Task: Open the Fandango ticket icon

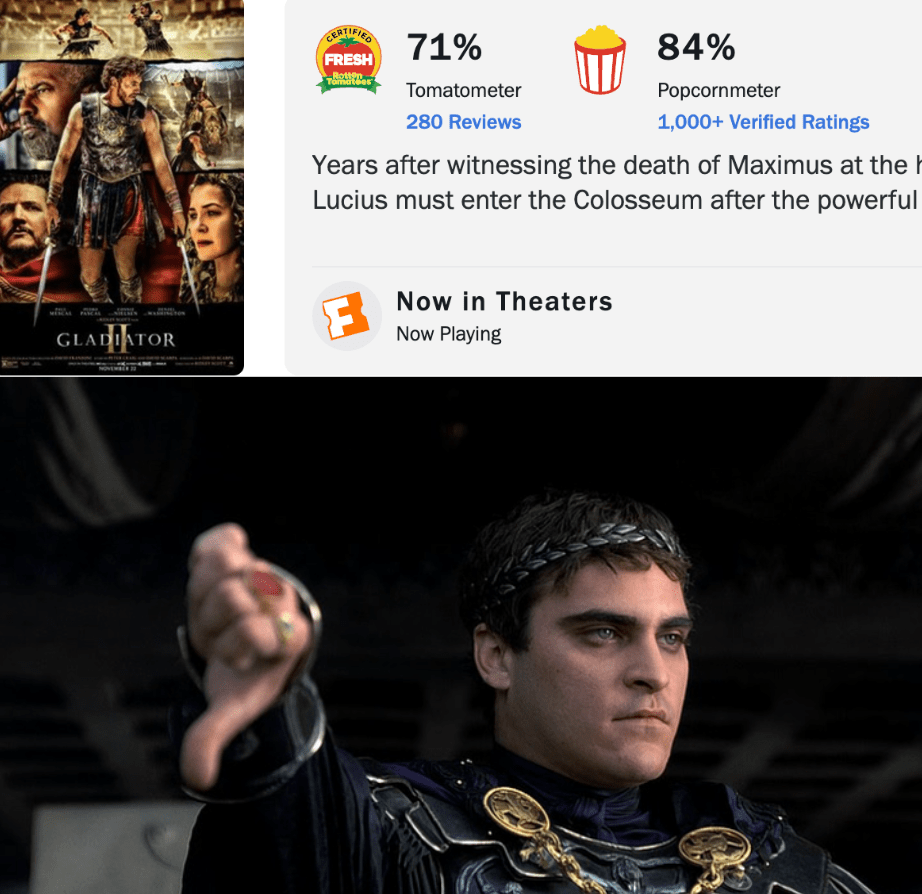Action: click(347, 316)
